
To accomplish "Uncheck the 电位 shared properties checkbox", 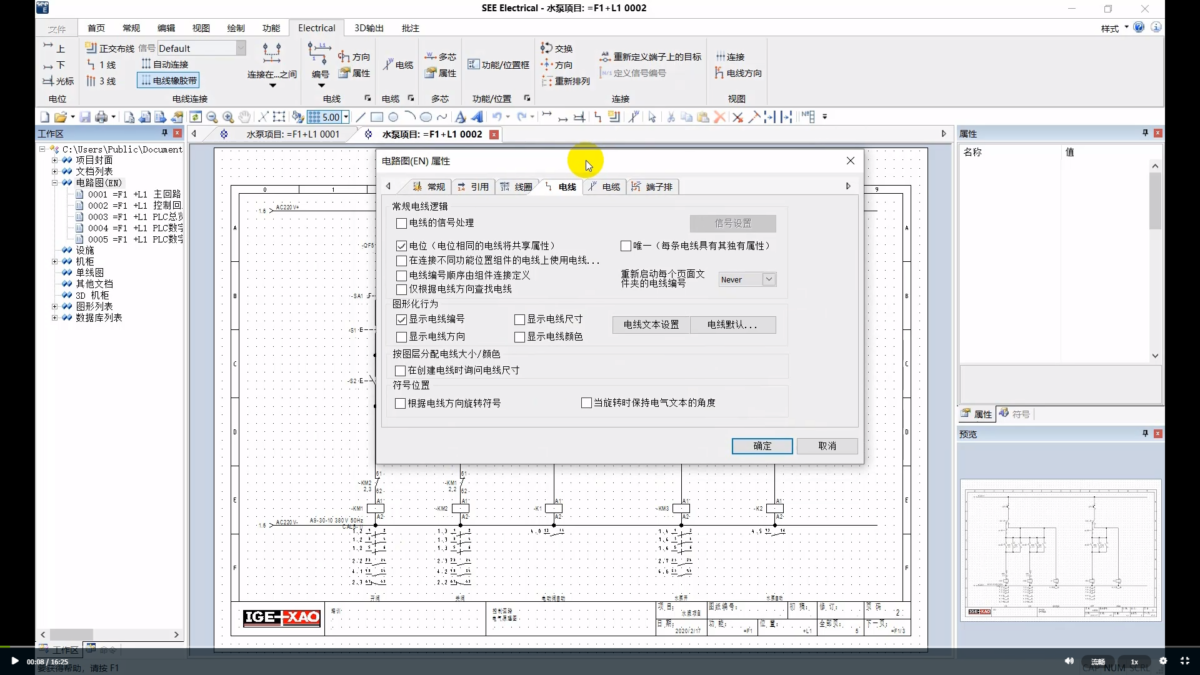I will click(402, 245).
